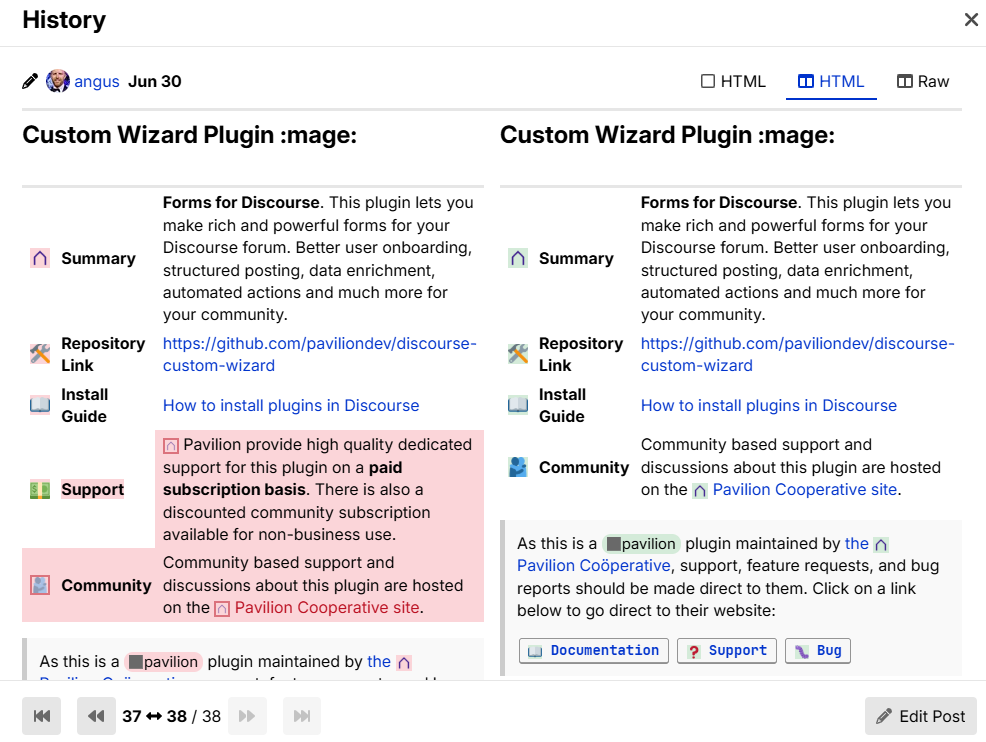986x742 pixels.
Task: Go to next revision
Action: (247, 716)
